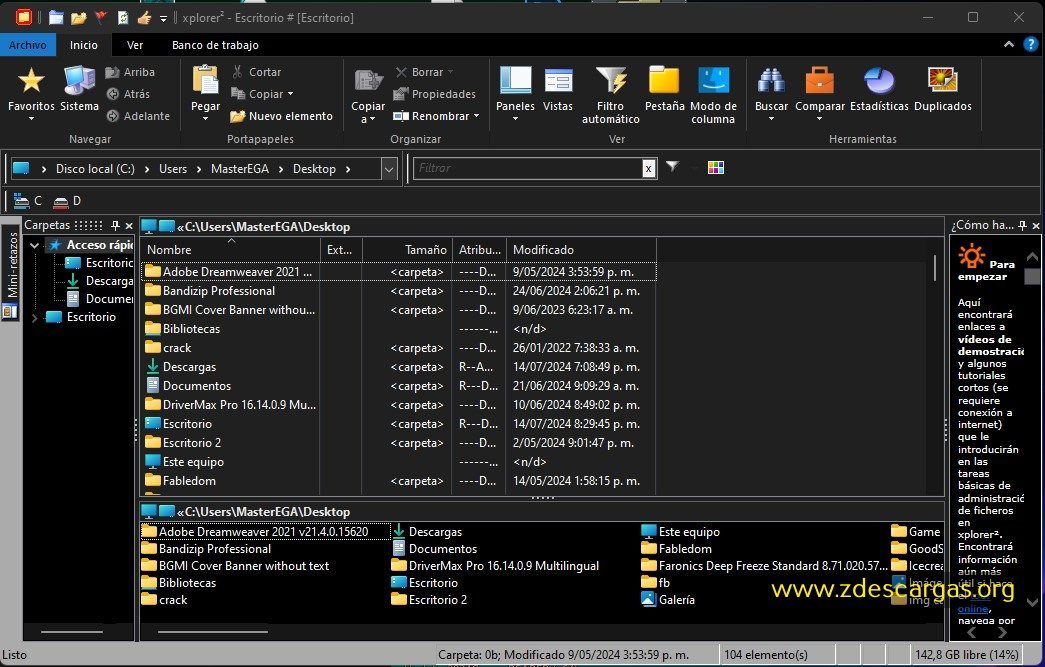Open the help question mark icon
Viewport: 1045px width, 667px height.
pyautogui.click(x=1030, y=45)
